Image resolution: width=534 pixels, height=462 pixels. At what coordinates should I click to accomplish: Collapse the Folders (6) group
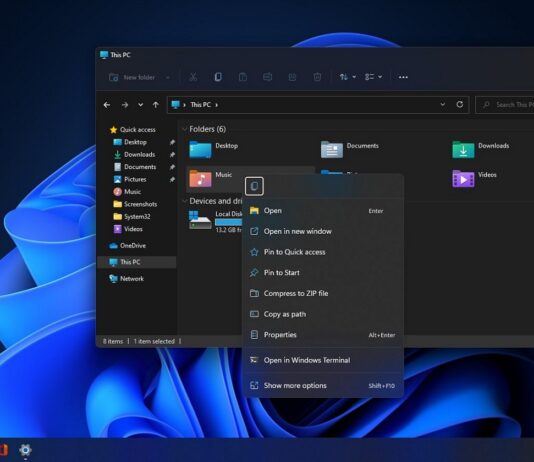tap(185, 129)
